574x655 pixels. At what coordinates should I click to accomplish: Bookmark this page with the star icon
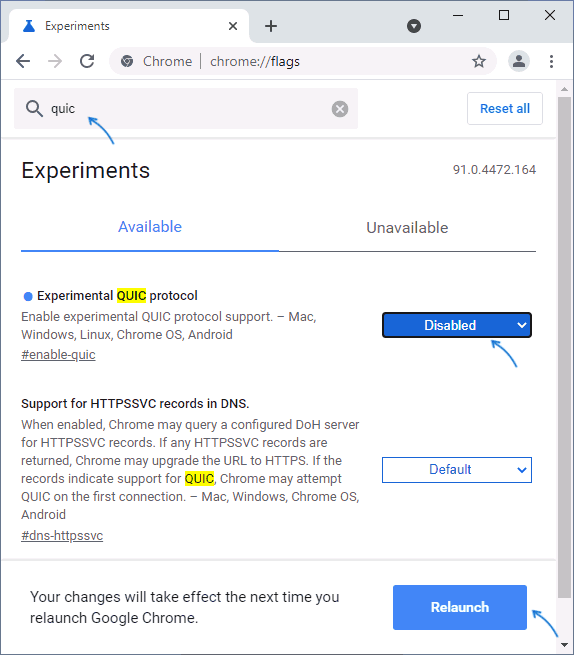tap(479, 61)
